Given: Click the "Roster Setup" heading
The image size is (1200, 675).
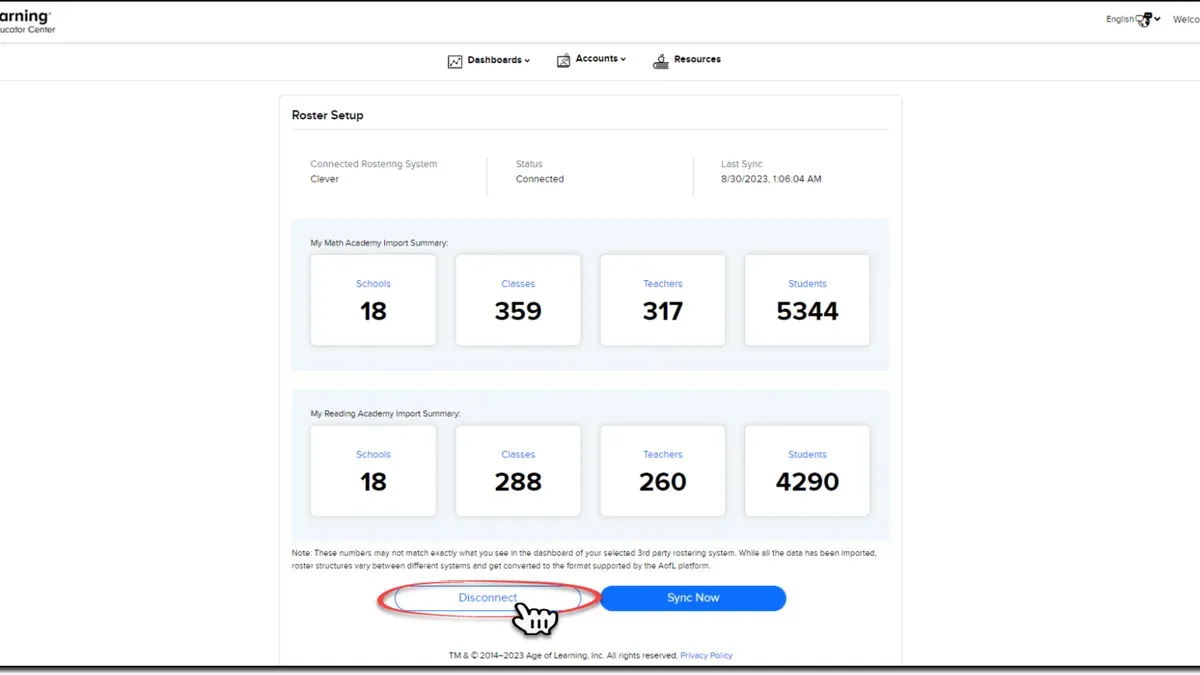Looking at the screenshot, I should tap(328, 115).
